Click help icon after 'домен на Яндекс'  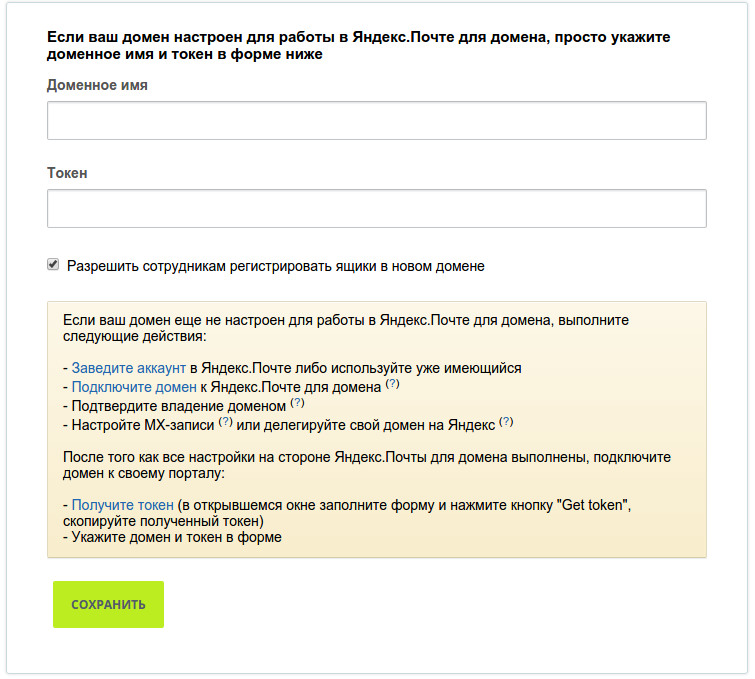coord(506,422)
